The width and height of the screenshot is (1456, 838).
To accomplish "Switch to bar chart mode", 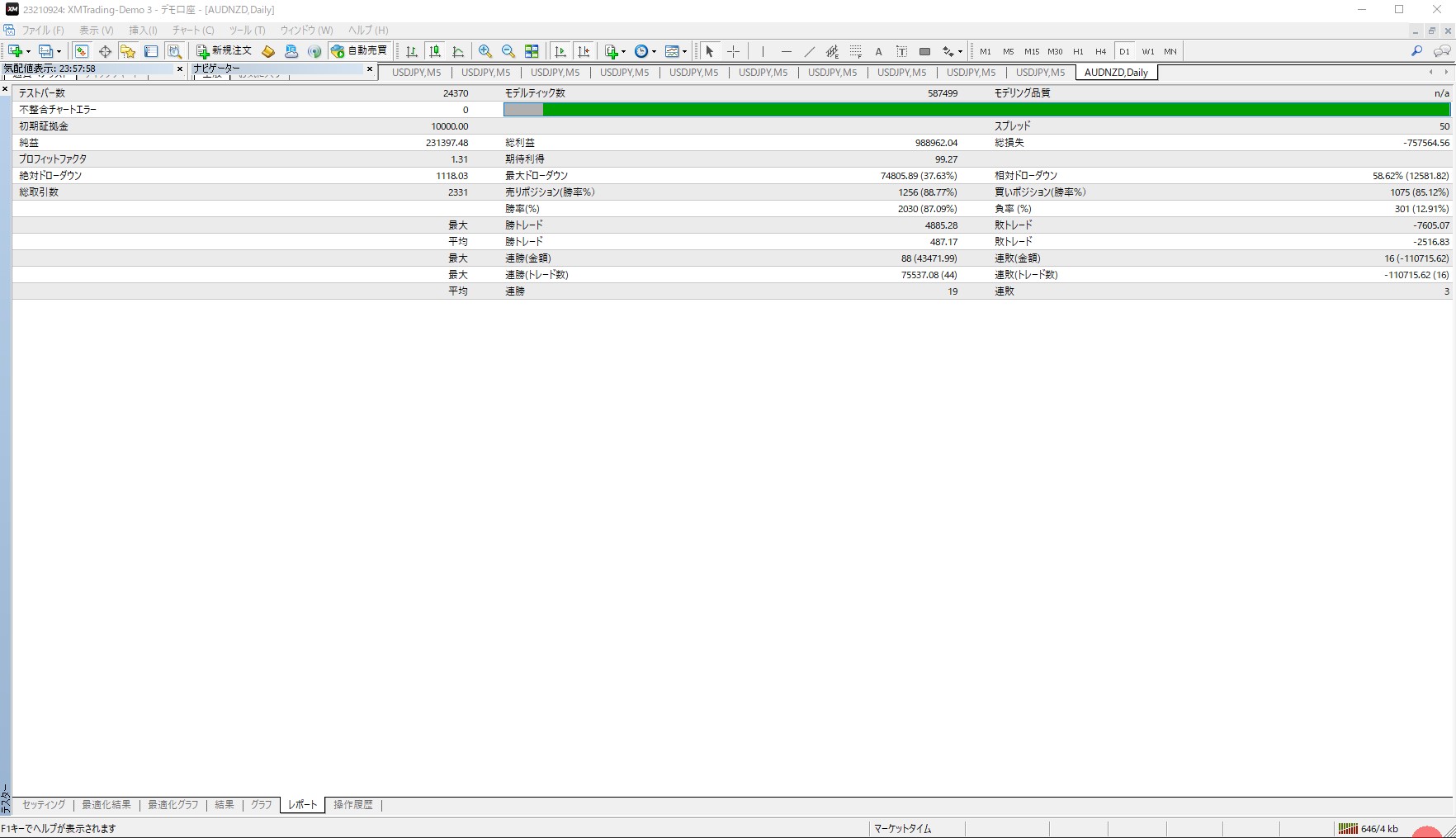I will (x=412, y=51).
